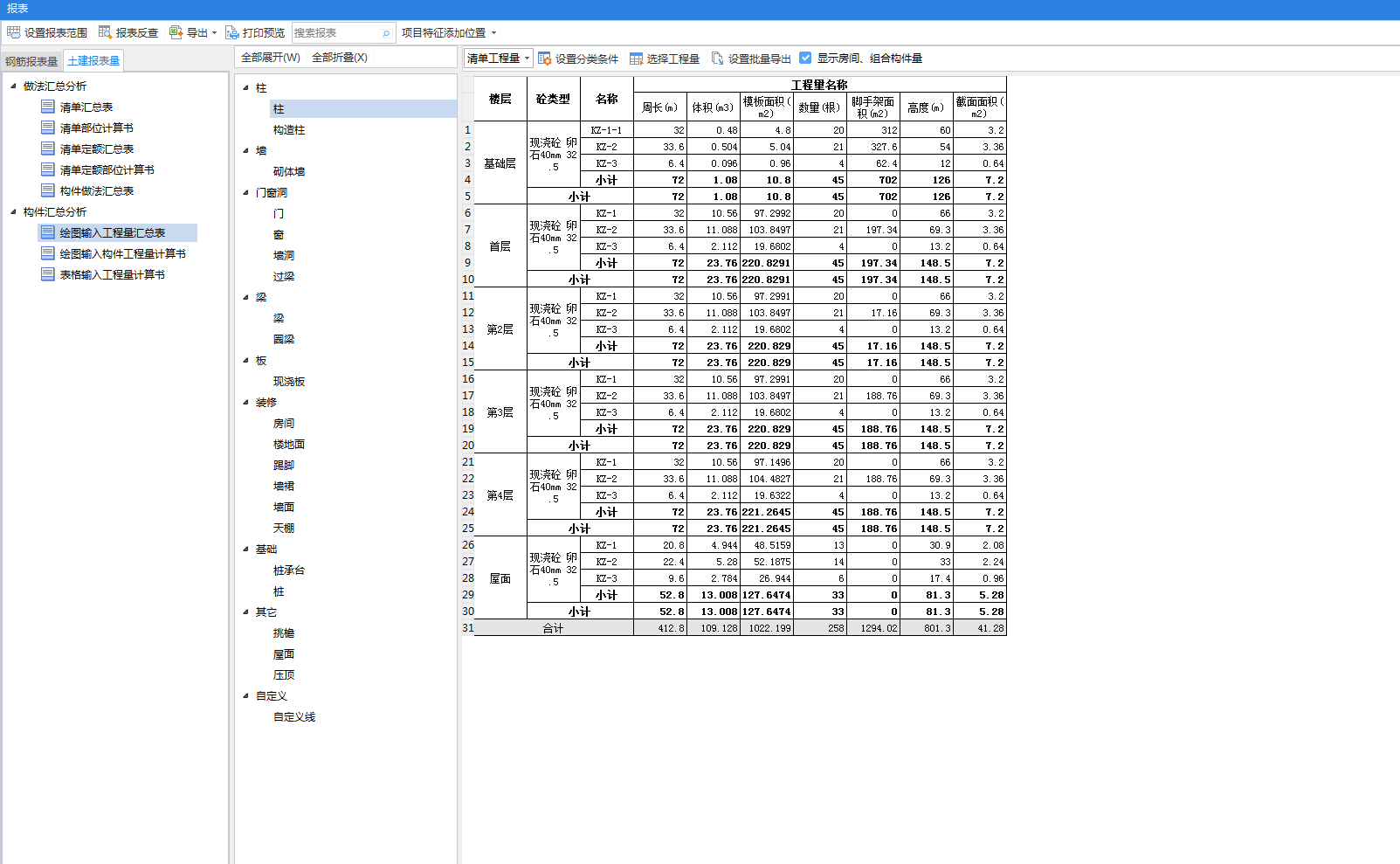Click the report icon beside 清单定额汇总表
Image resolution: width=1400 pixels, height=864 pixels.
(48, 149)
